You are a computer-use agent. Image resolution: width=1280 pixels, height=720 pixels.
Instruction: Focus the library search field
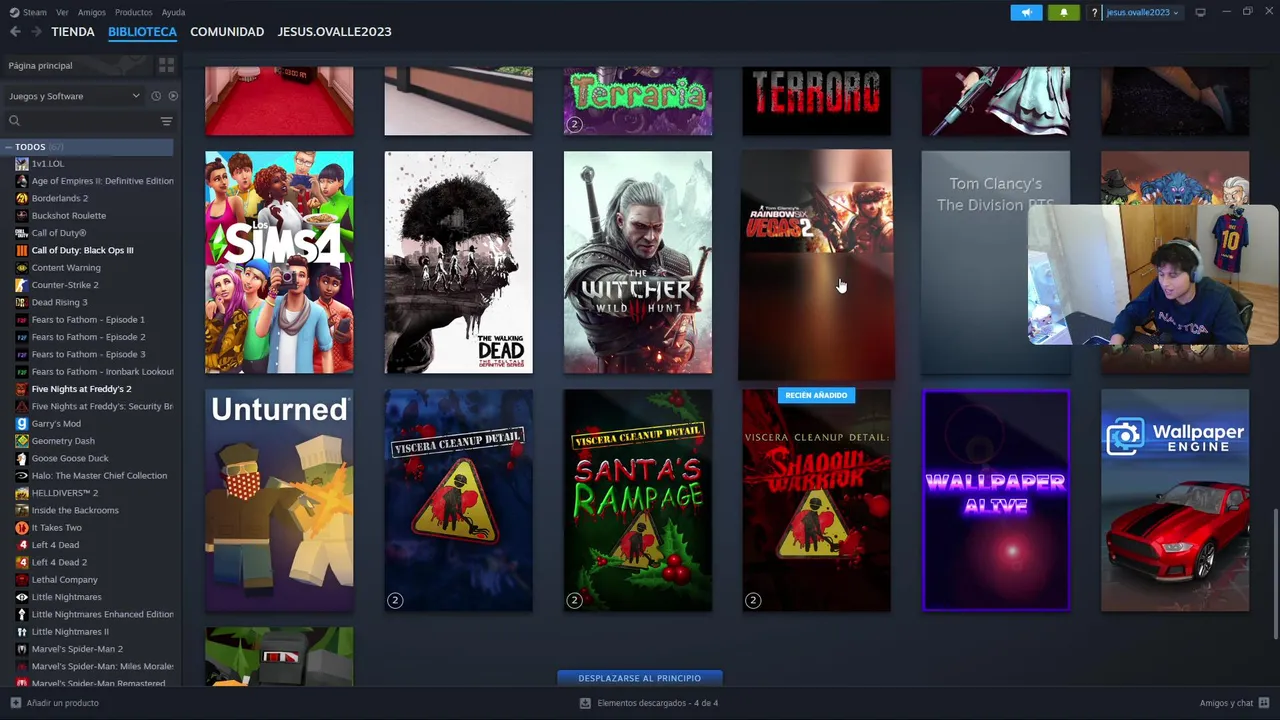88,121
